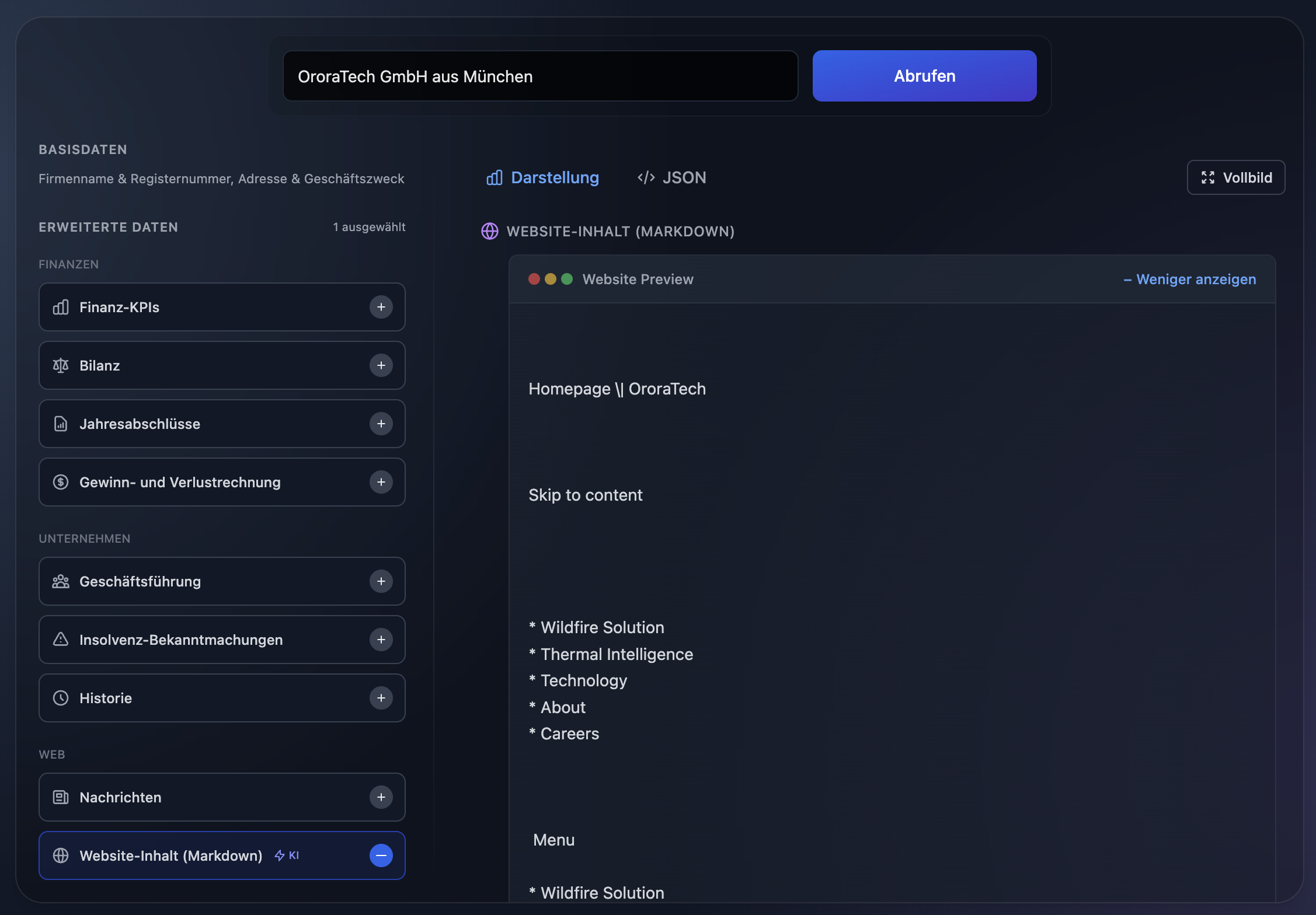Click the UNTERNEHMEN section label
The image size is (1316, 915).
(x=85, y=539)
